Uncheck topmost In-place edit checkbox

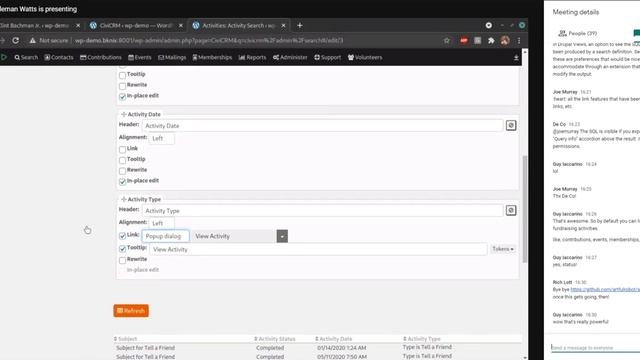point(122,96)
